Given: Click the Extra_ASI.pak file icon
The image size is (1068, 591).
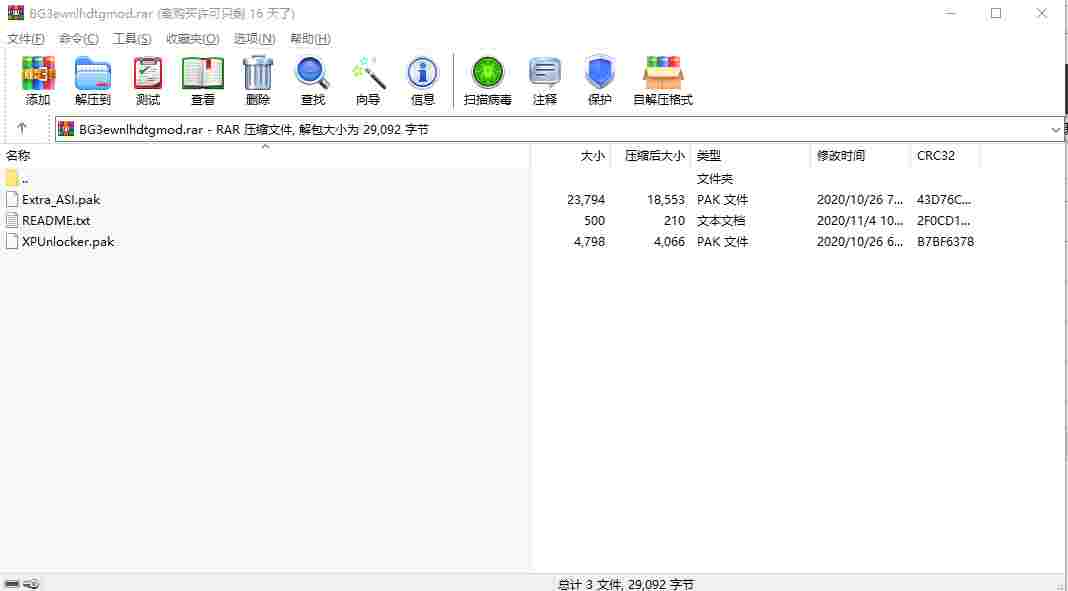Looking at the screenshot, I should (x=12, y=199).
